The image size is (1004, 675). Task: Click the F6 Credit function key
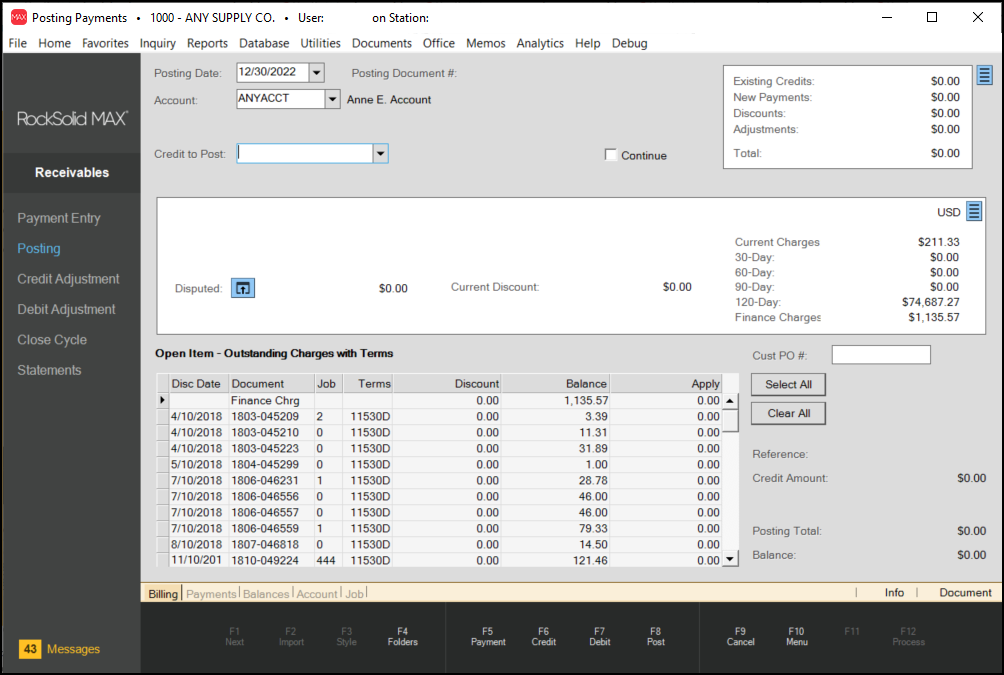click(543, 637)
